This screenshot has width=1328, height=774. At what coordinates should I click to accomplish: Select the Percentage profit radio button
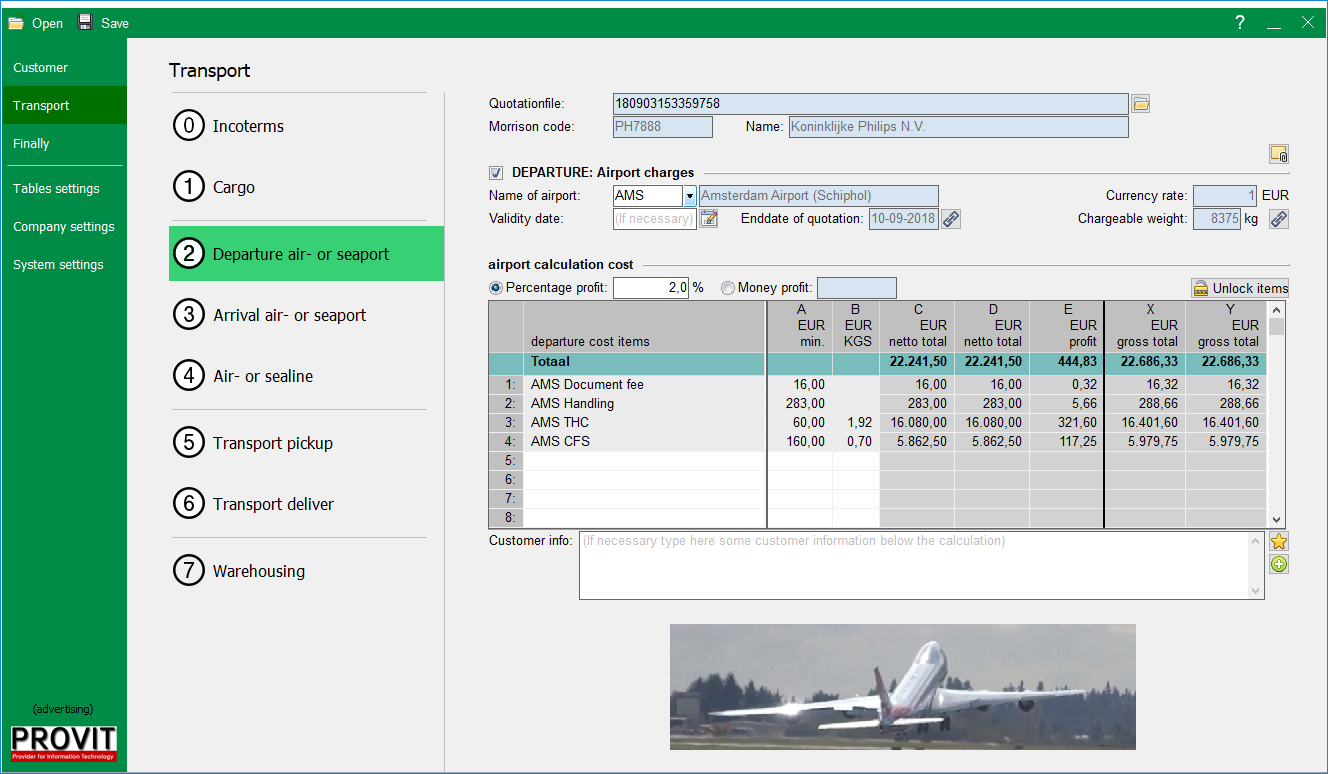(x=496, y=288)
